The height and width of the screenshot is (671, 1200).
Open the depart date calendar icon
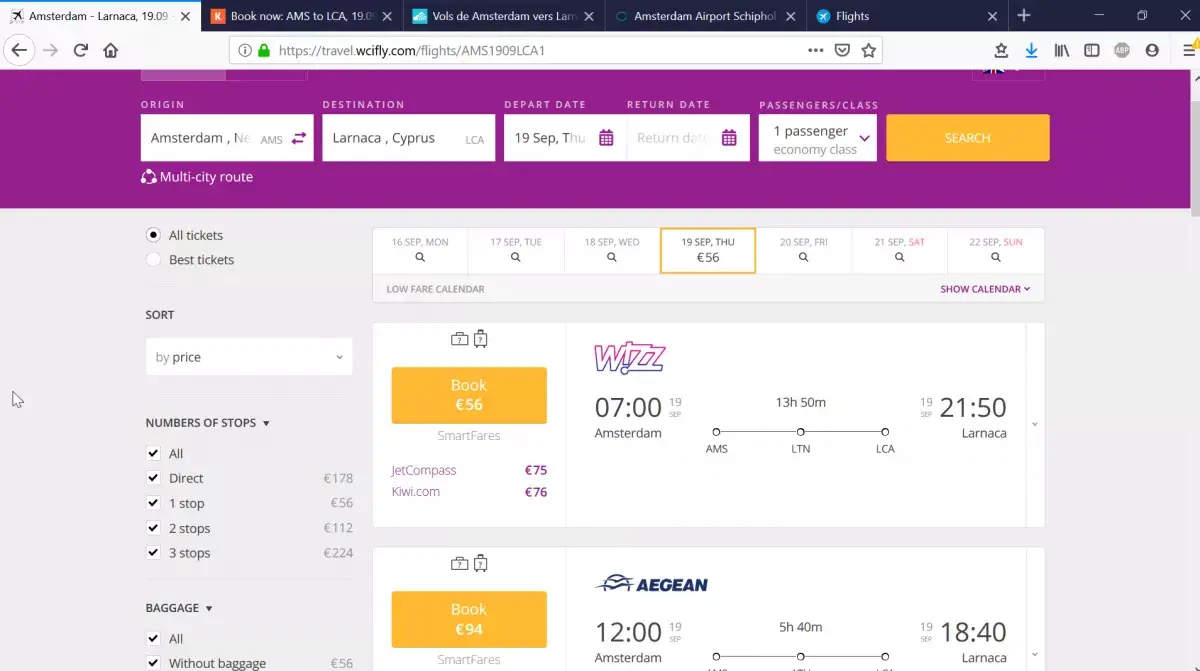606,138
